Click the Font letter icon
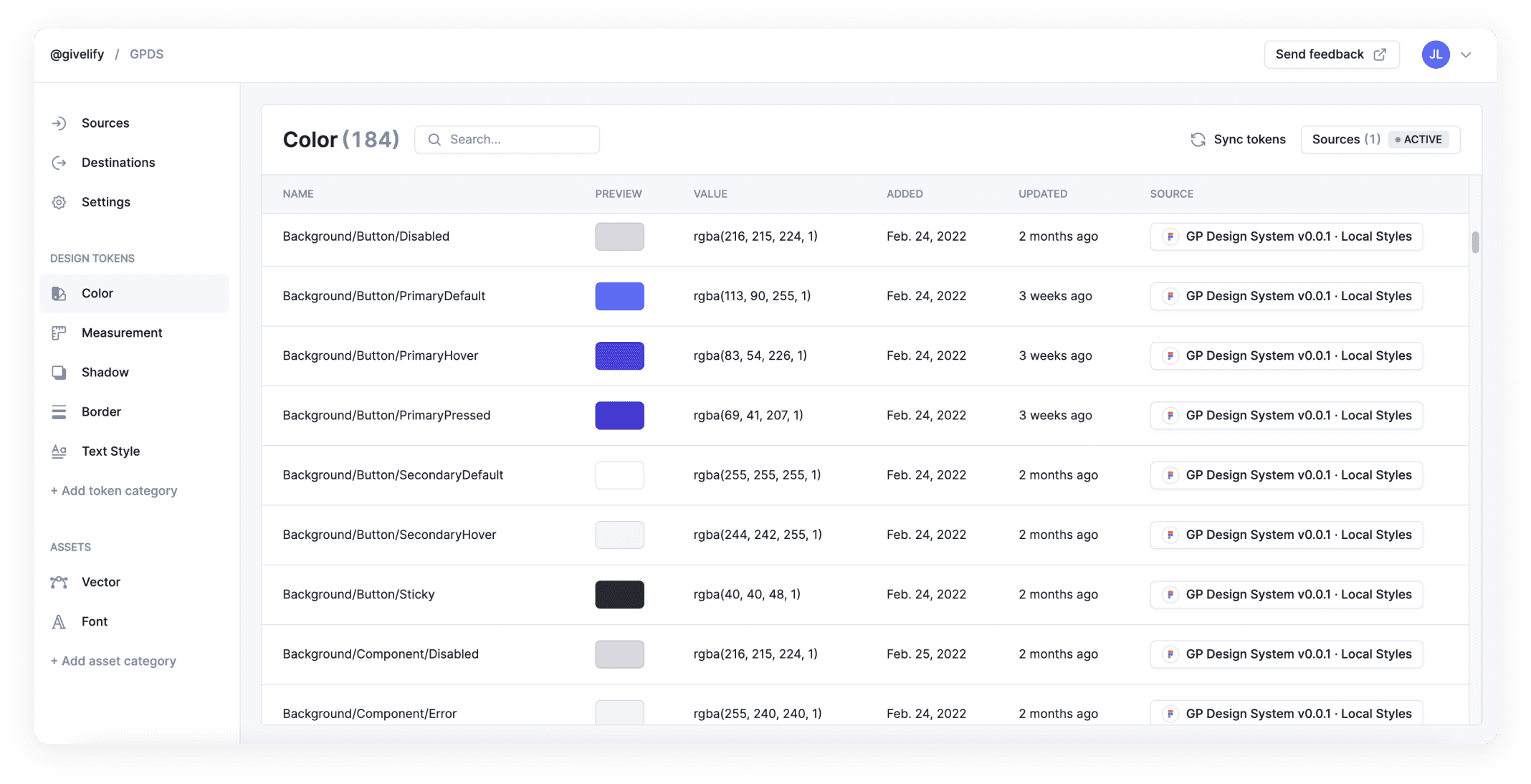Screen dimensions: 1531x784 tap(59, 621)
